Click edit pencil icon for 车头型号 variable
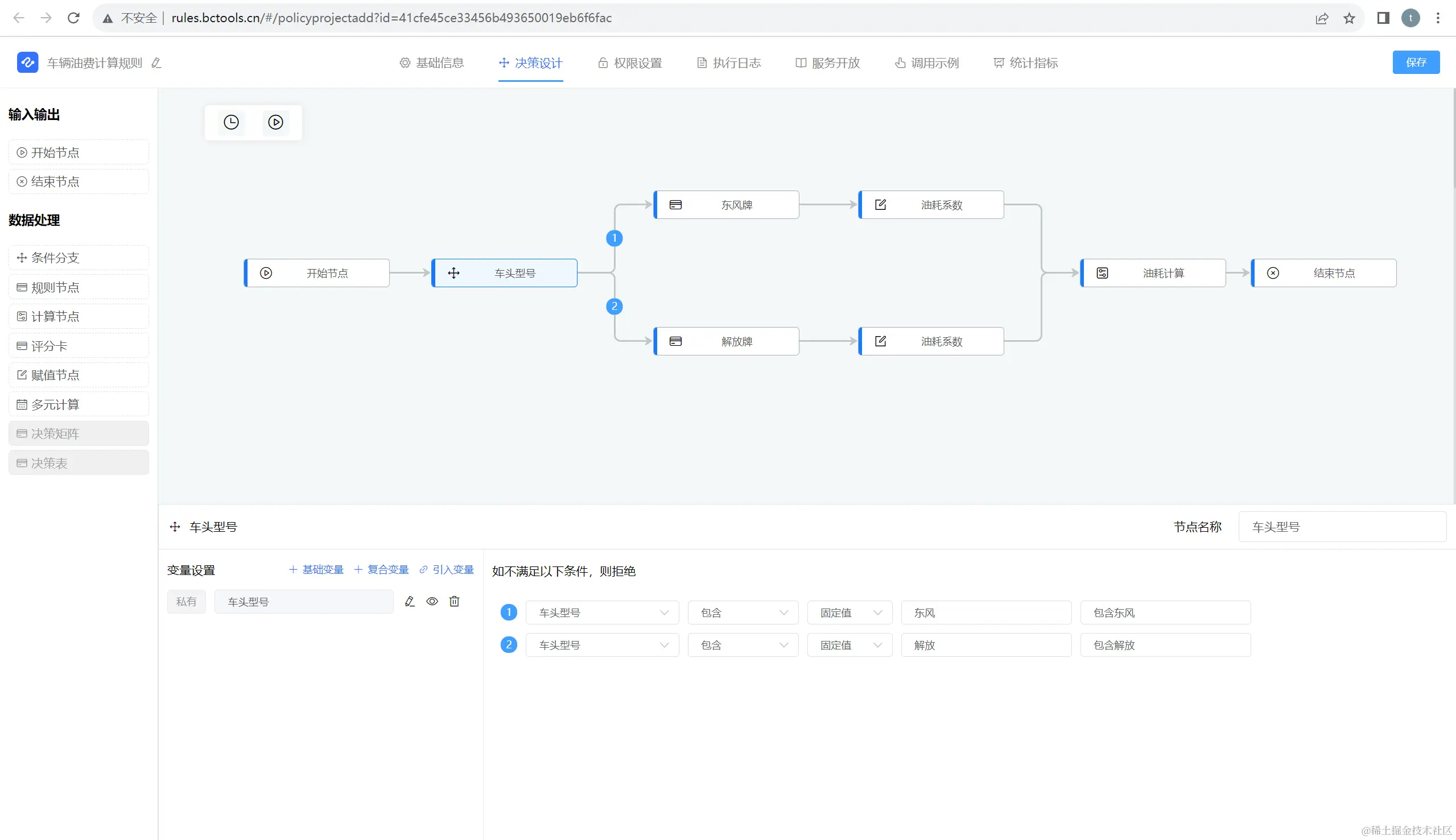 coord(410,602)
